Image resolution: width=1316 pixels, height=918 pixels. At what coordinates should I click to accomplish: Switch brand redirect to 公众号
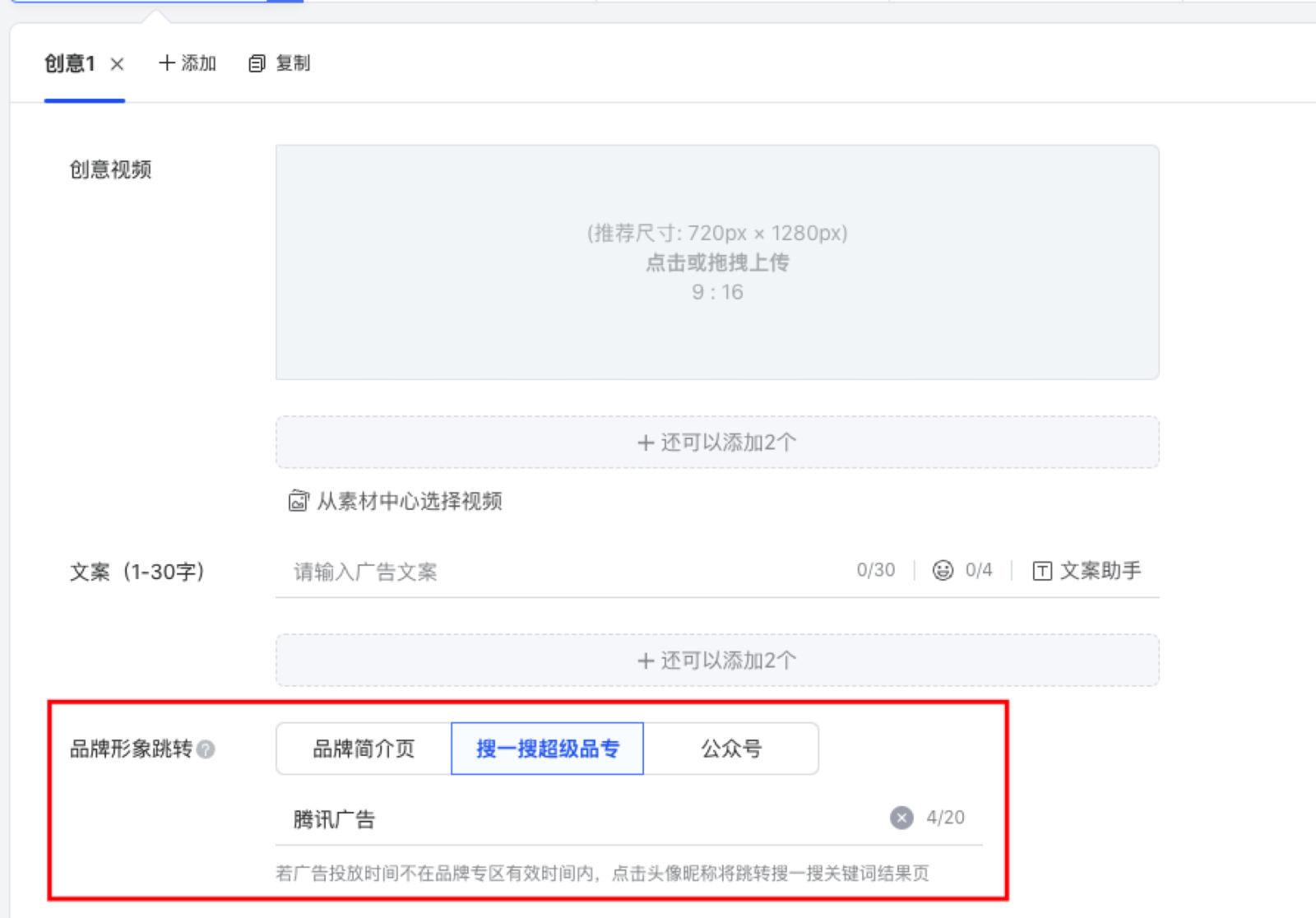pyautogui.click(x=731, y=749)
